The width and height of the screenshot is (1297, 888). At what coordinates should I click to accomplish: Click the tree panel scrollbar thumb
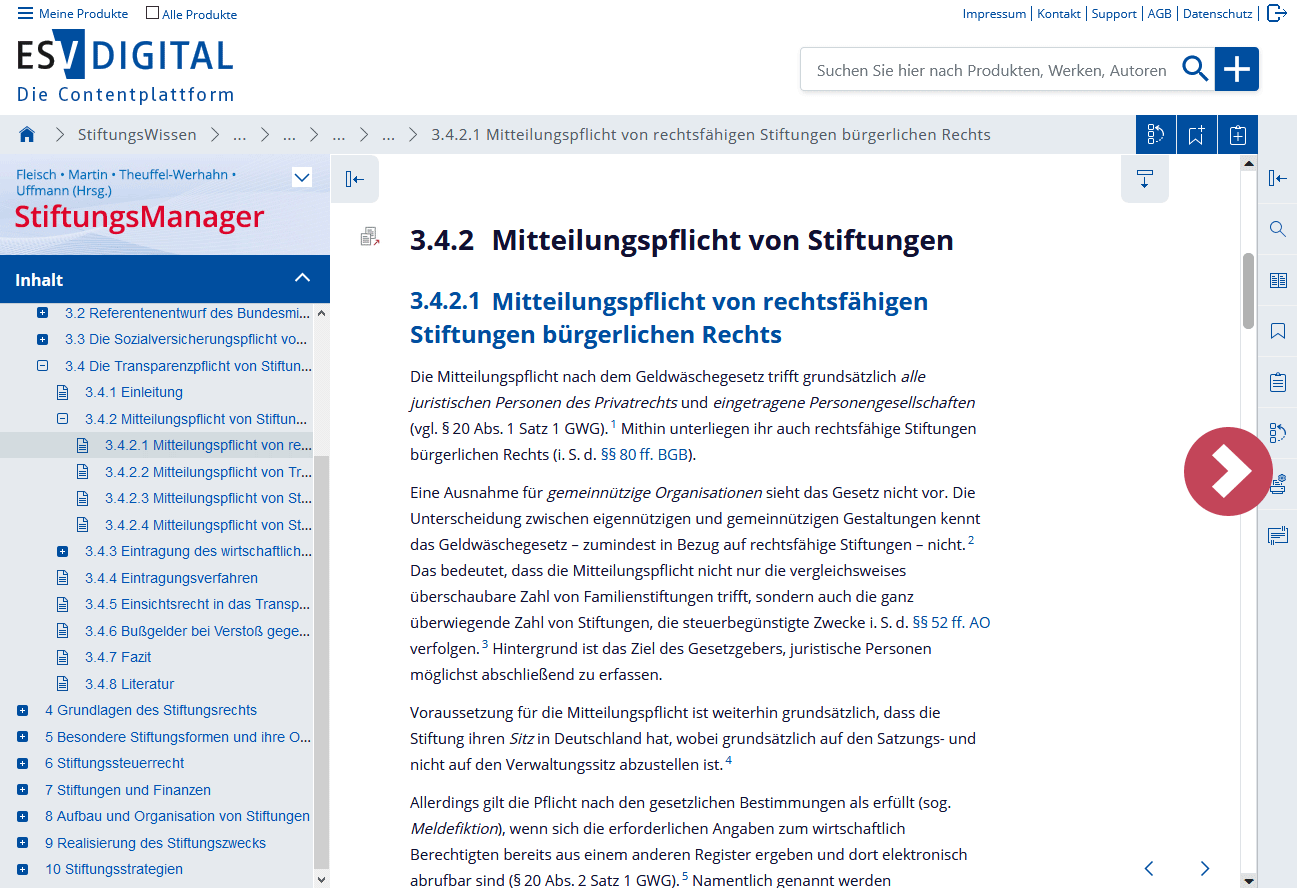pyautogui.click(x=321, y=660)
